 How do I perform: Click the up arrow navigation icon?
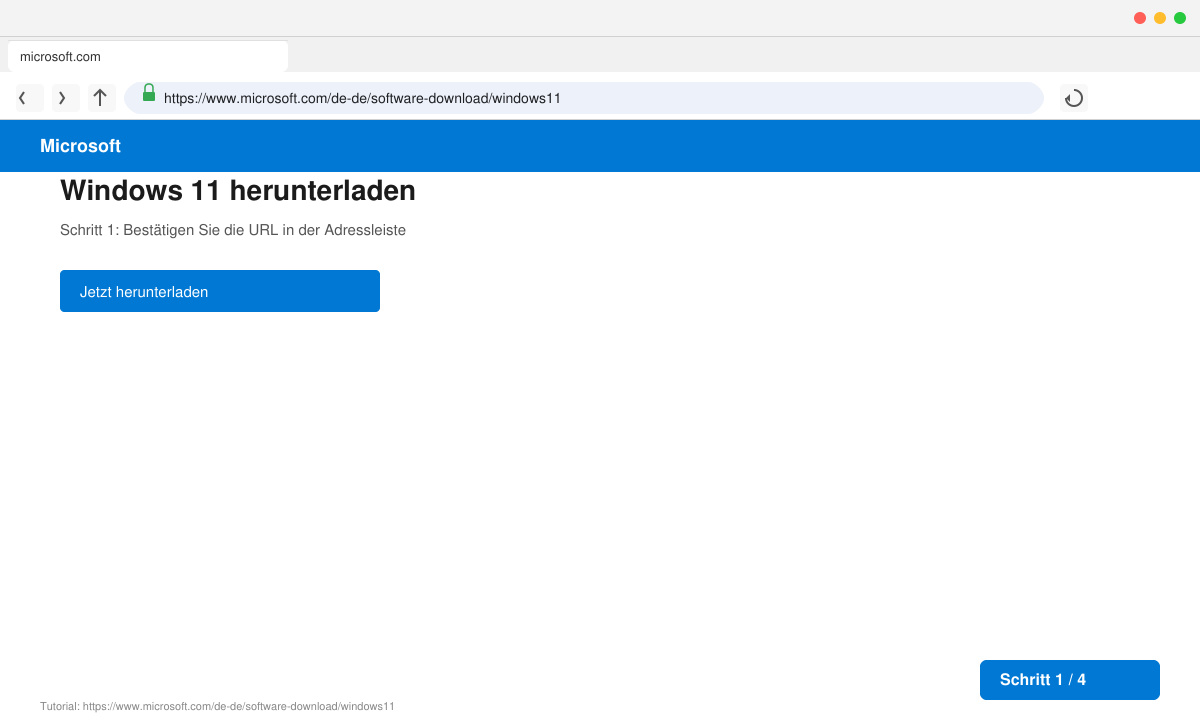click(x=100, y=98)
